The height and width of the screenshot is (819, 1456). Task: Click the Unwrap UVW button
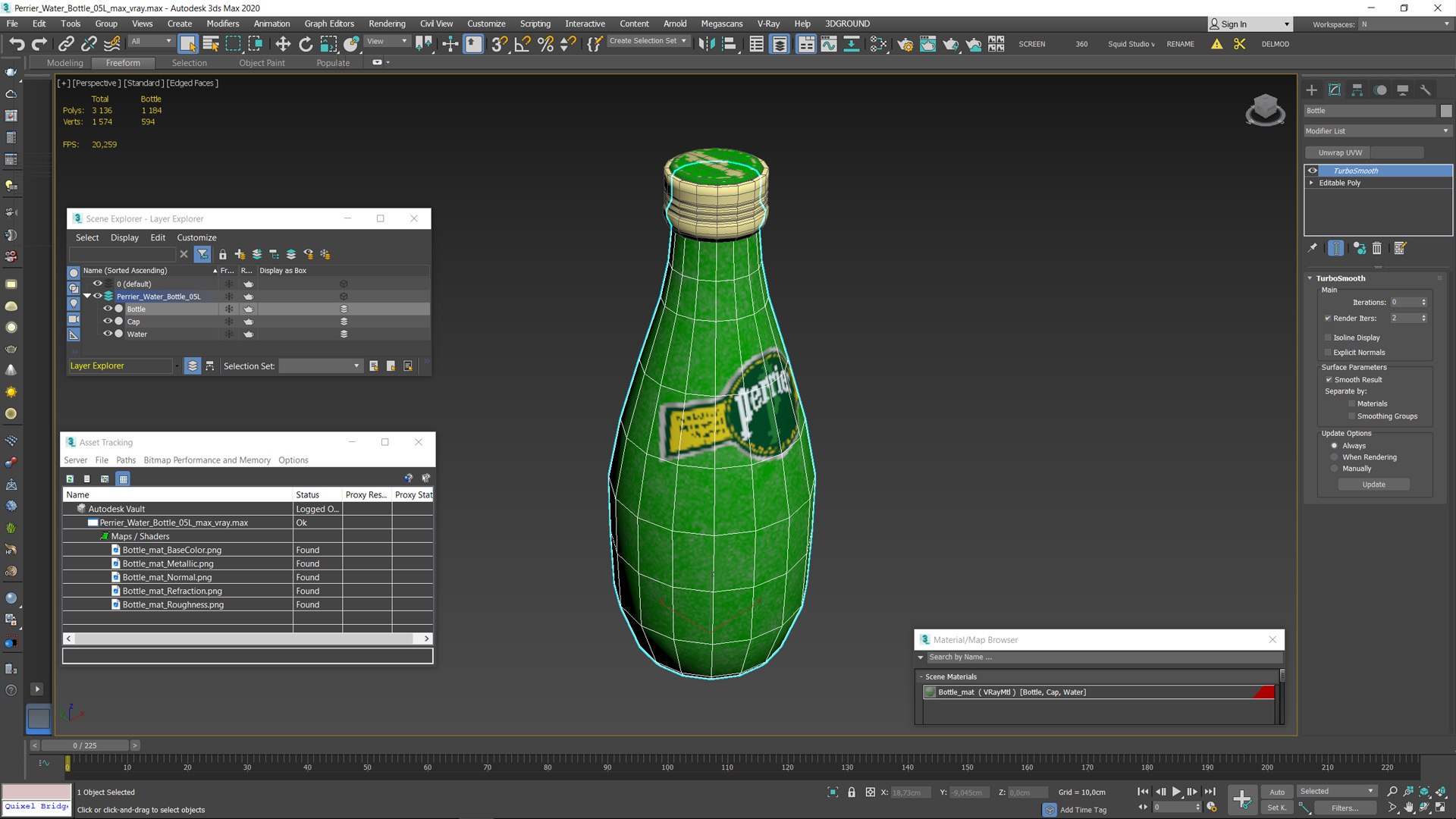[x=1340, y=152]
